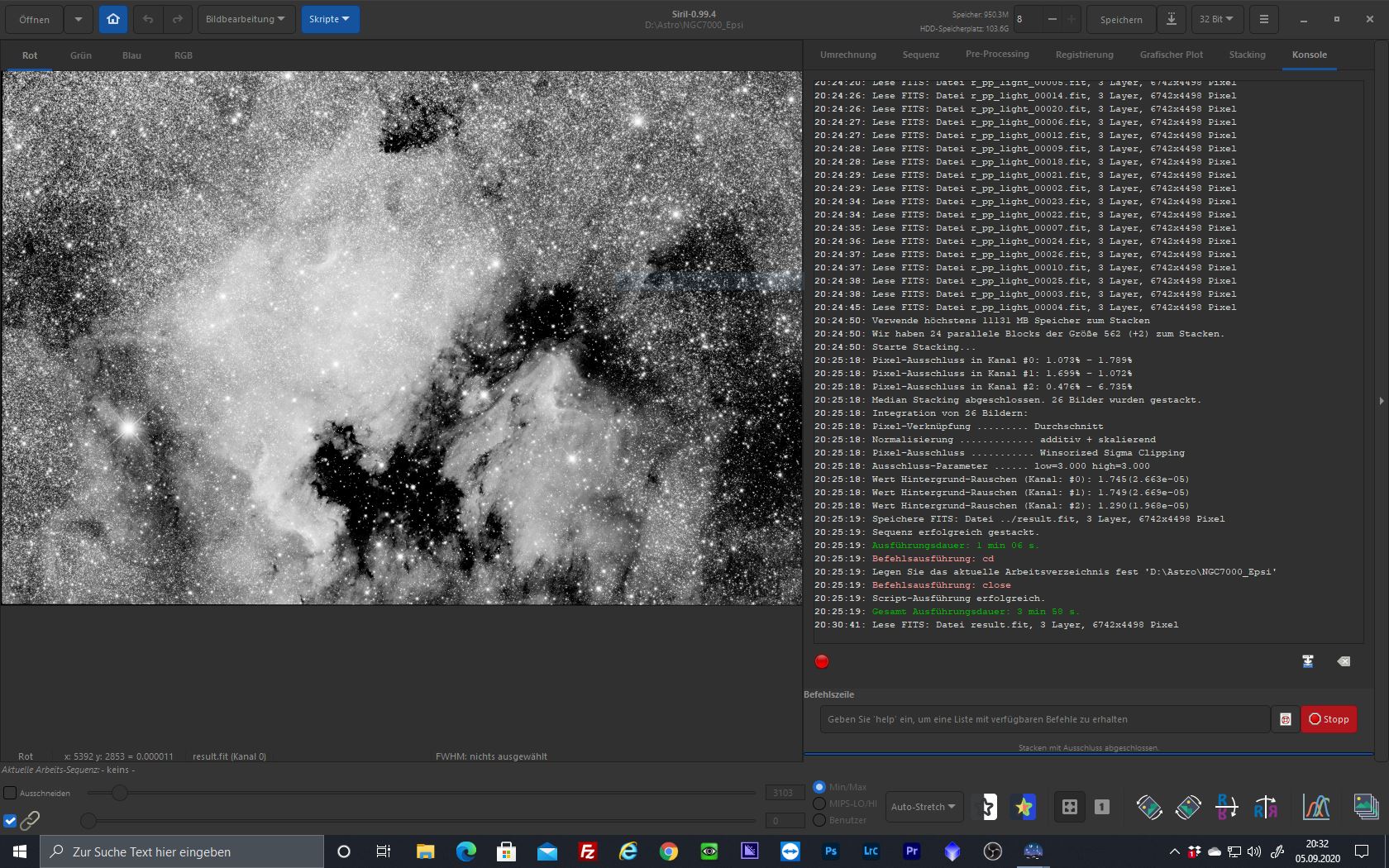Select the Min/Max radio button
Image resolution: width=1389 pixels, height=868 pixels.
pos(819,787)
